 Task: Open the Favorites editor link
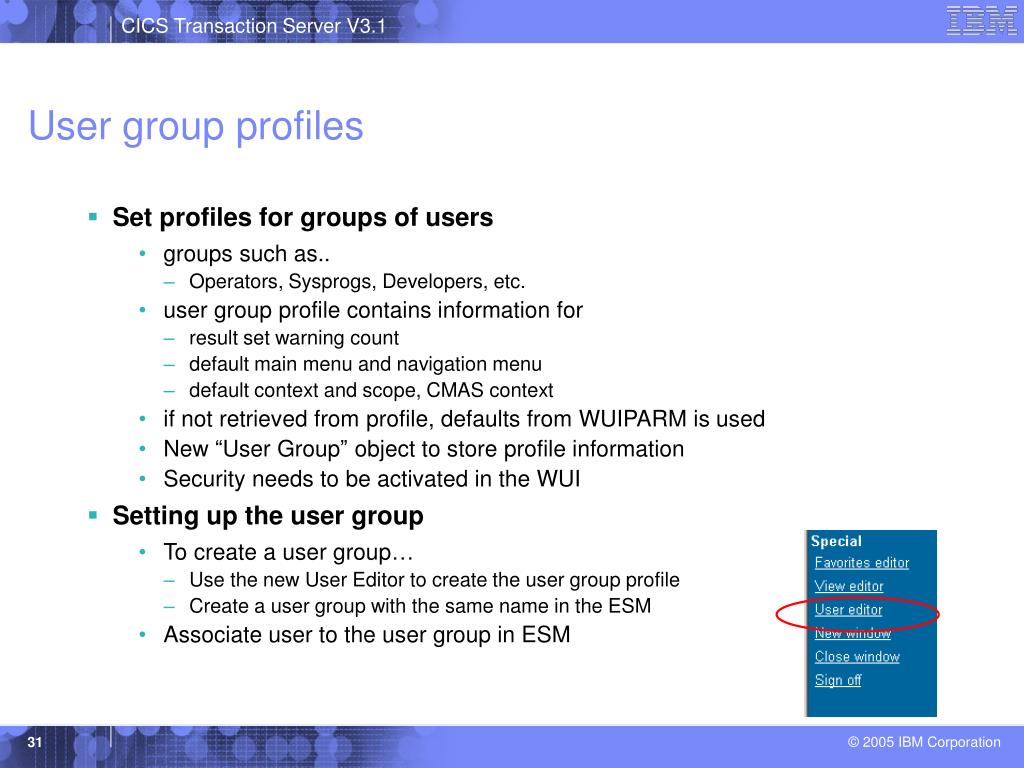pos(861,562)
